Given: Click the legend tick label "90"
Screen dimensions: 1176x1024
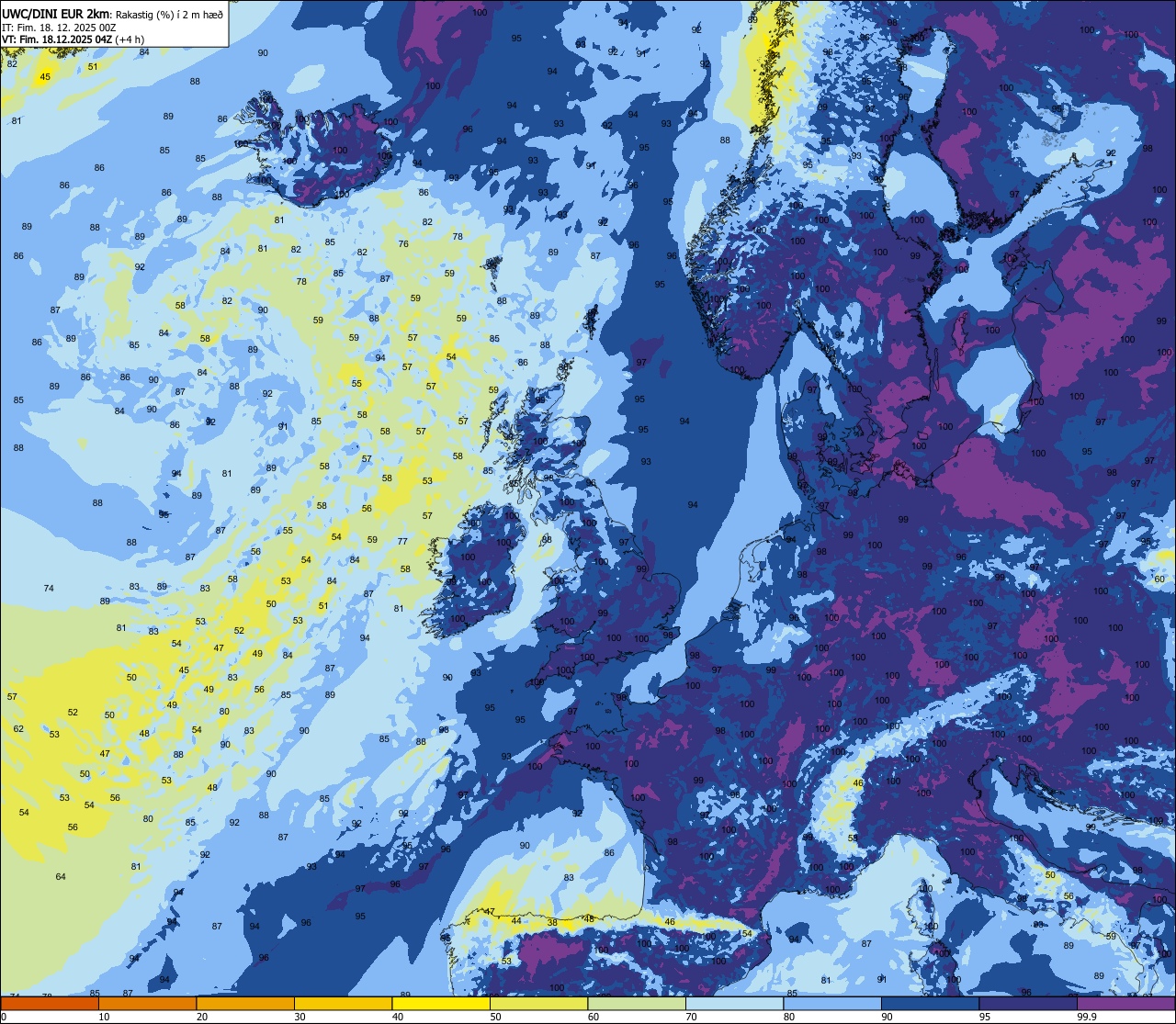Looking at the screenshot, I should [x=888, y=1017].
